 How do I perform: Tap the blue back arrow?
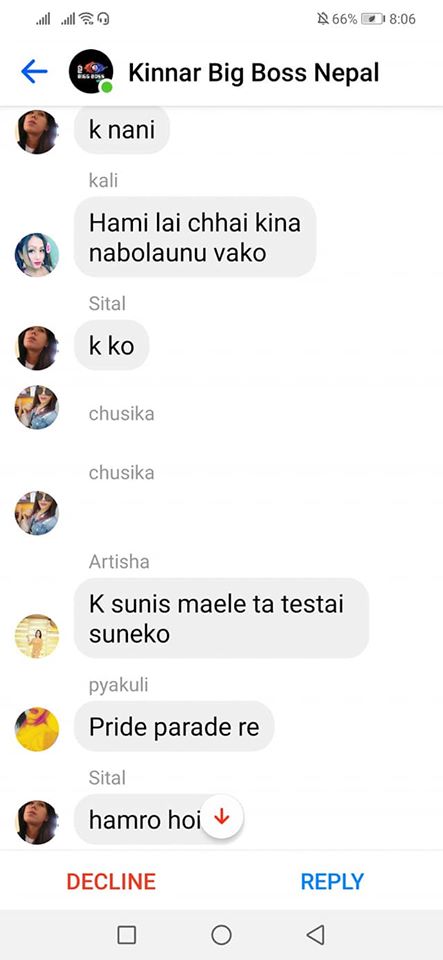[34, 72]
